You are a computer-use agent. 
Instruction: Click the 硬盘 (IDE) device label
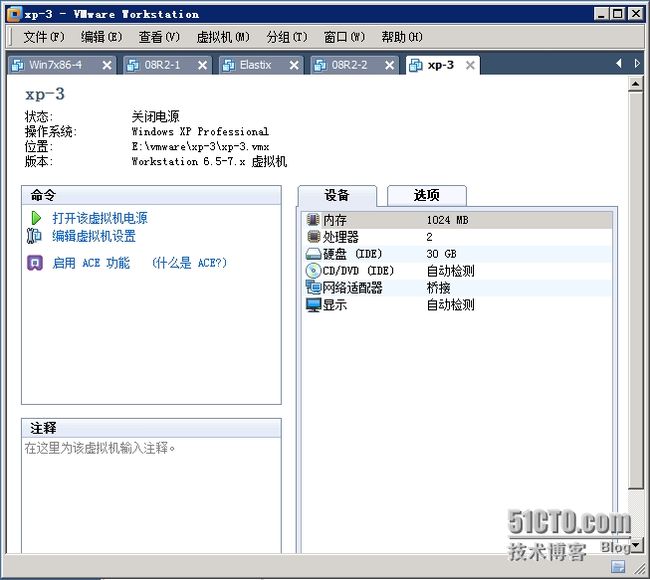pyautogui.click(x=352, y=254)
